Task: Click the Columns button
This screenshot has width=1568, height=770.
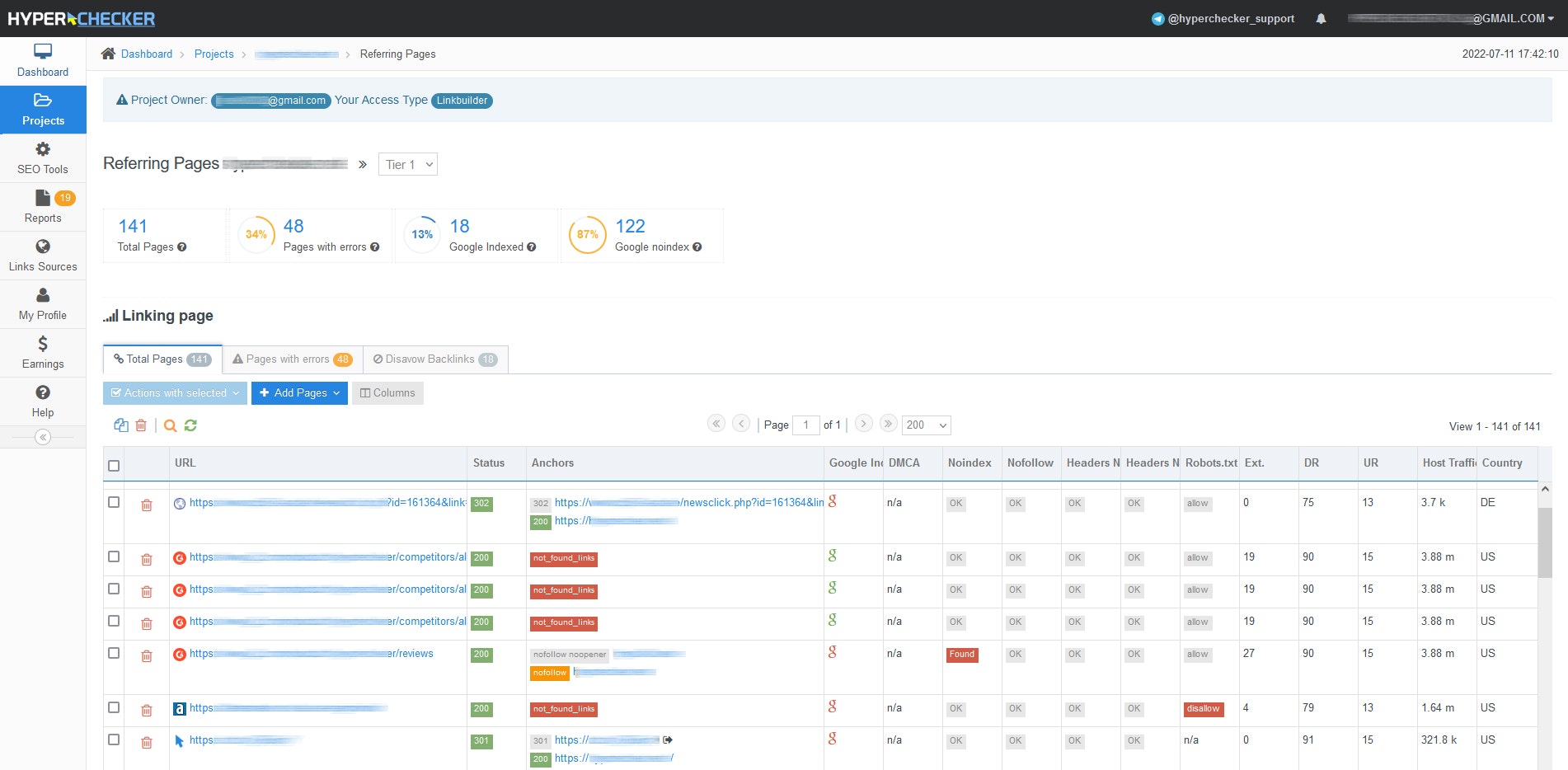Action: coord(387,393)
